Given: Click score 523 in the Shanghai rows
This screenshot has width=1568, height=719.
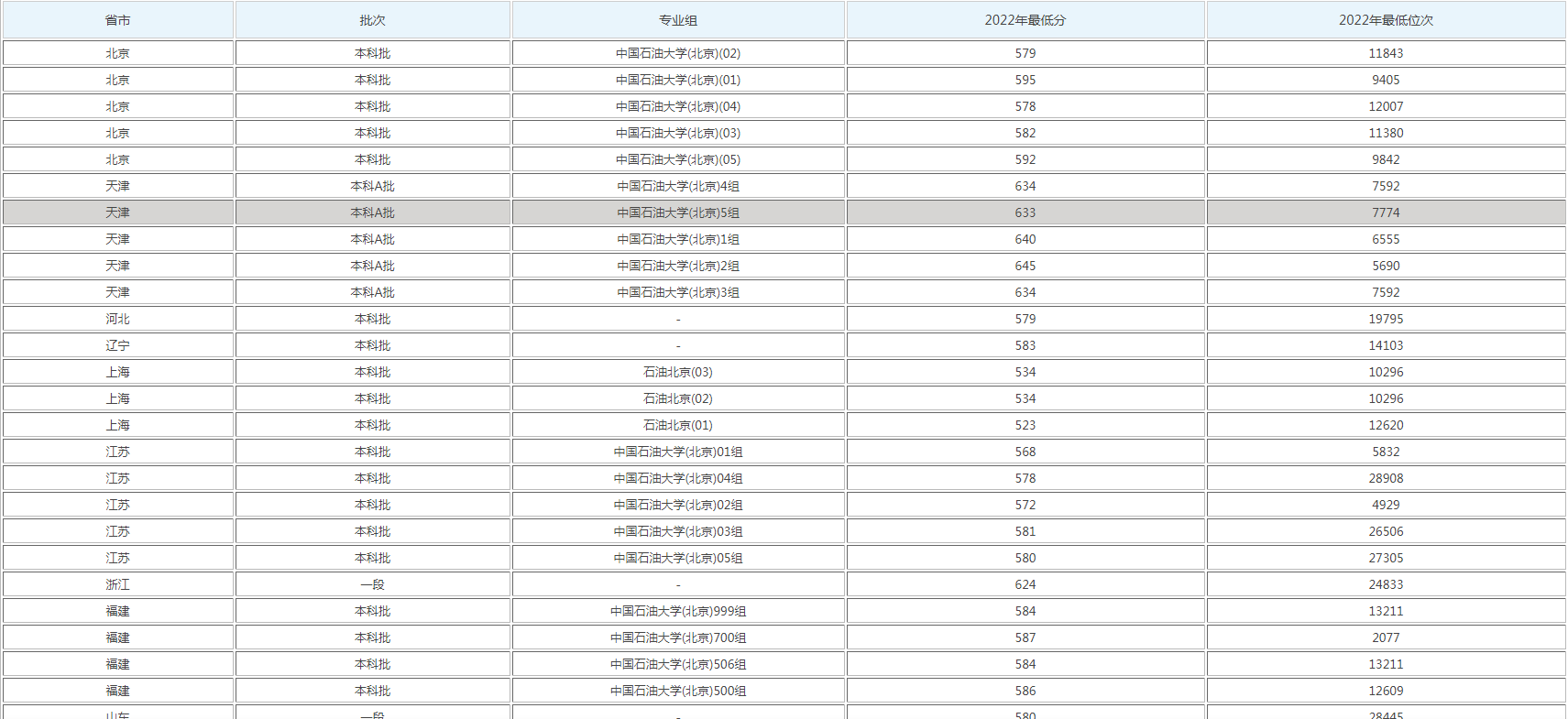Looking at the screenshot, I should pyautogui.click(x=1025, y=425).
